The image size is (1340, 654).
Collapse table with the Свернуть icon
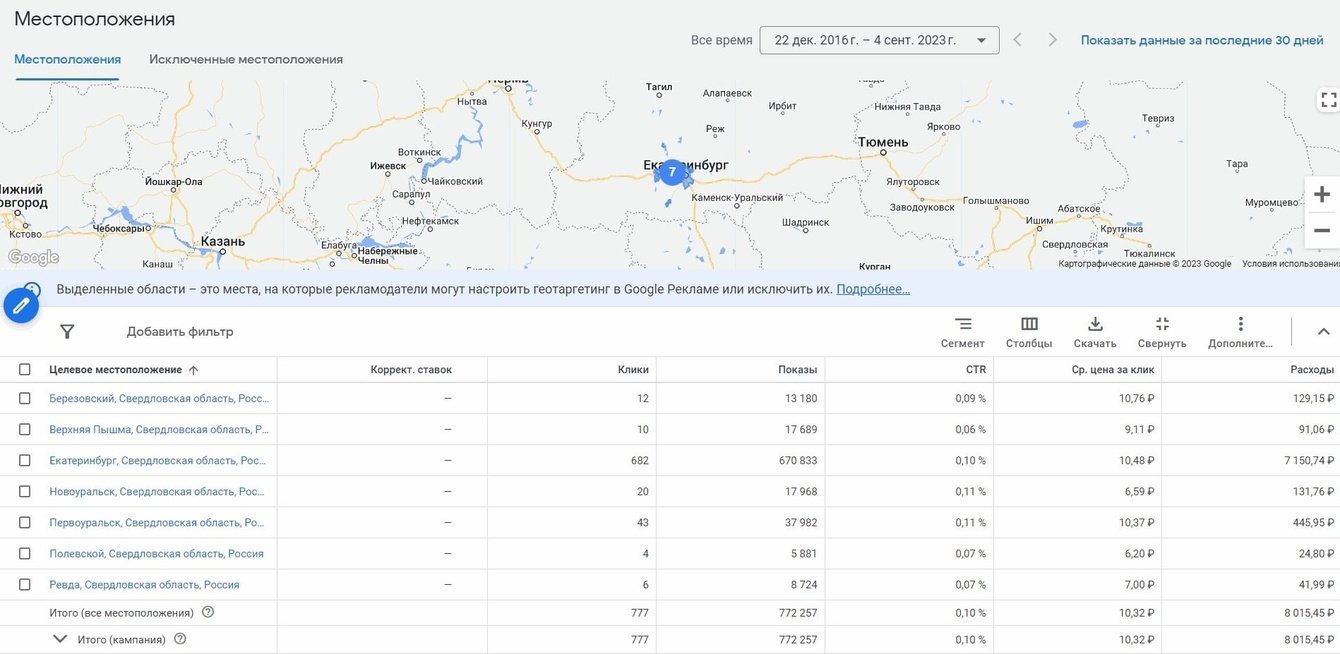click(x=1162, y=325)
